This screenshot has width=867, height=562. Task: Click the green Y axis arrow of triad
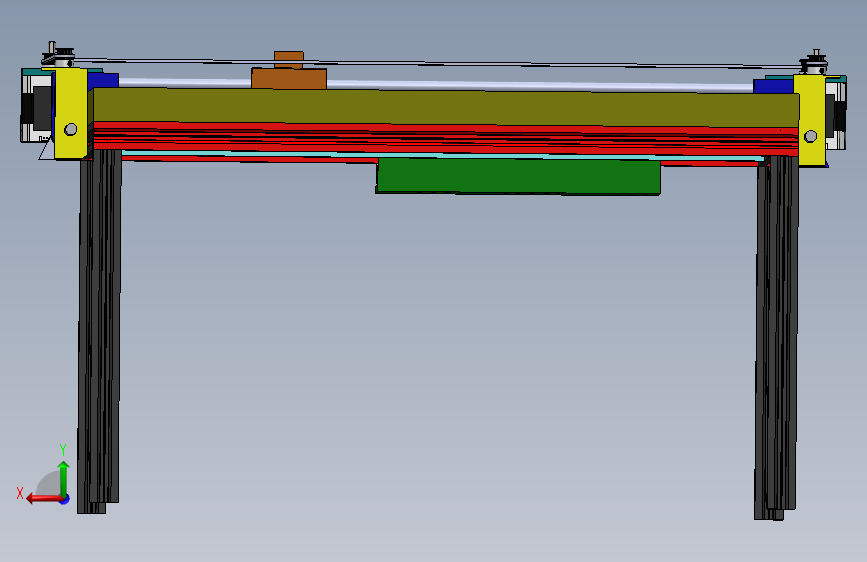pyautogui.click(x=64, y=478)
